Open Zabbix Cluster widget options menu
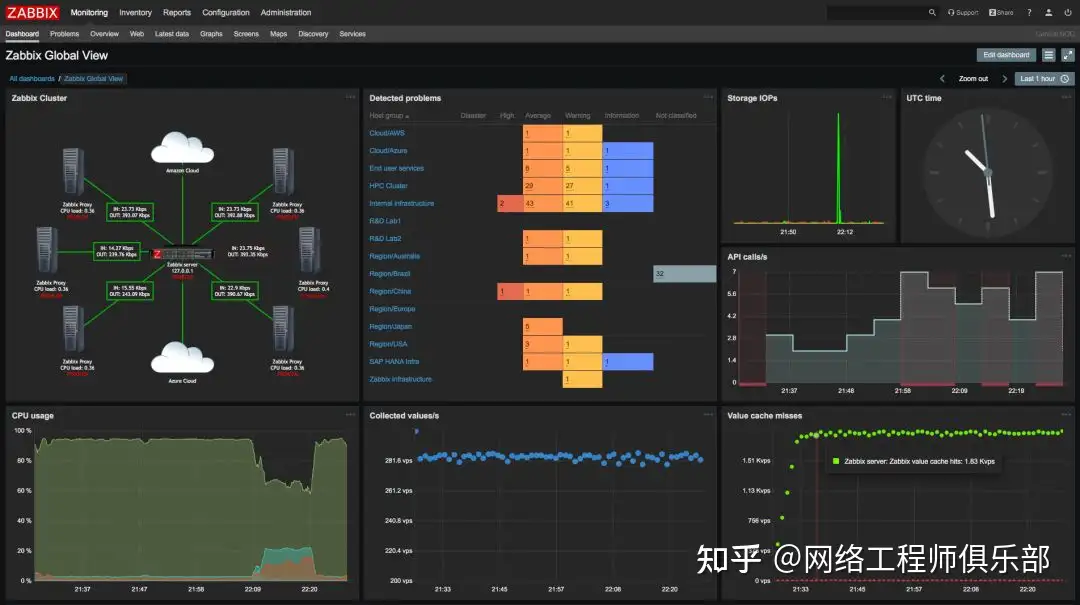 [351, 97]
